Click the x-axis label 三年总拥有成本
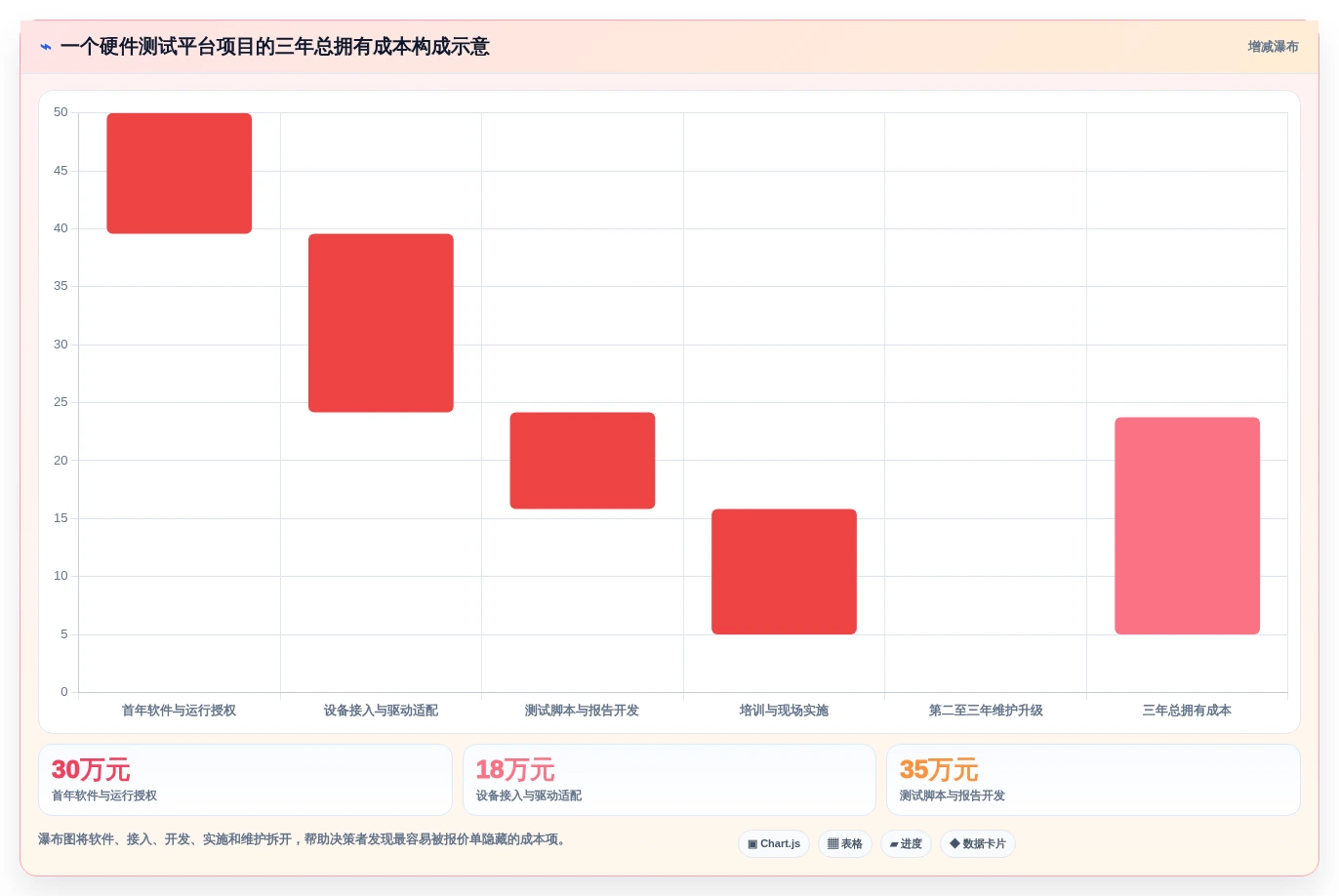 tap(1187, 711)
